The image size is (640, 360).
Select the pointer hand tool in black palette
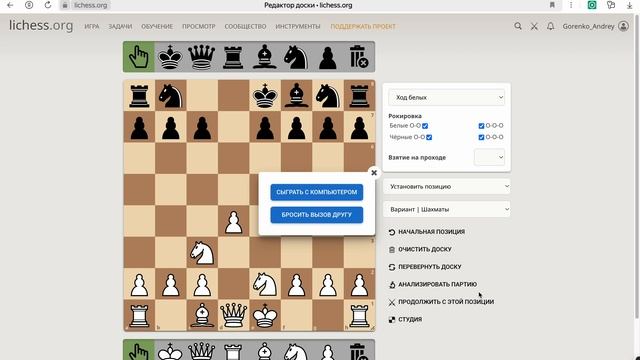pyautogui.click(x=139, y=57)
